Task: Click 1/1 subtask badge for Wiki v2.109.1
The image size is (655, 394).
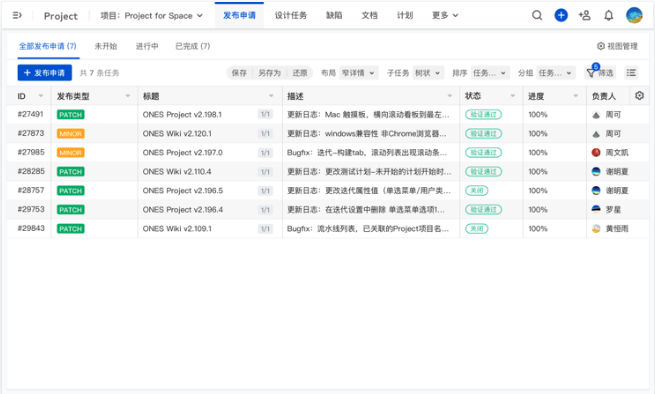Action: click(265, 229)
